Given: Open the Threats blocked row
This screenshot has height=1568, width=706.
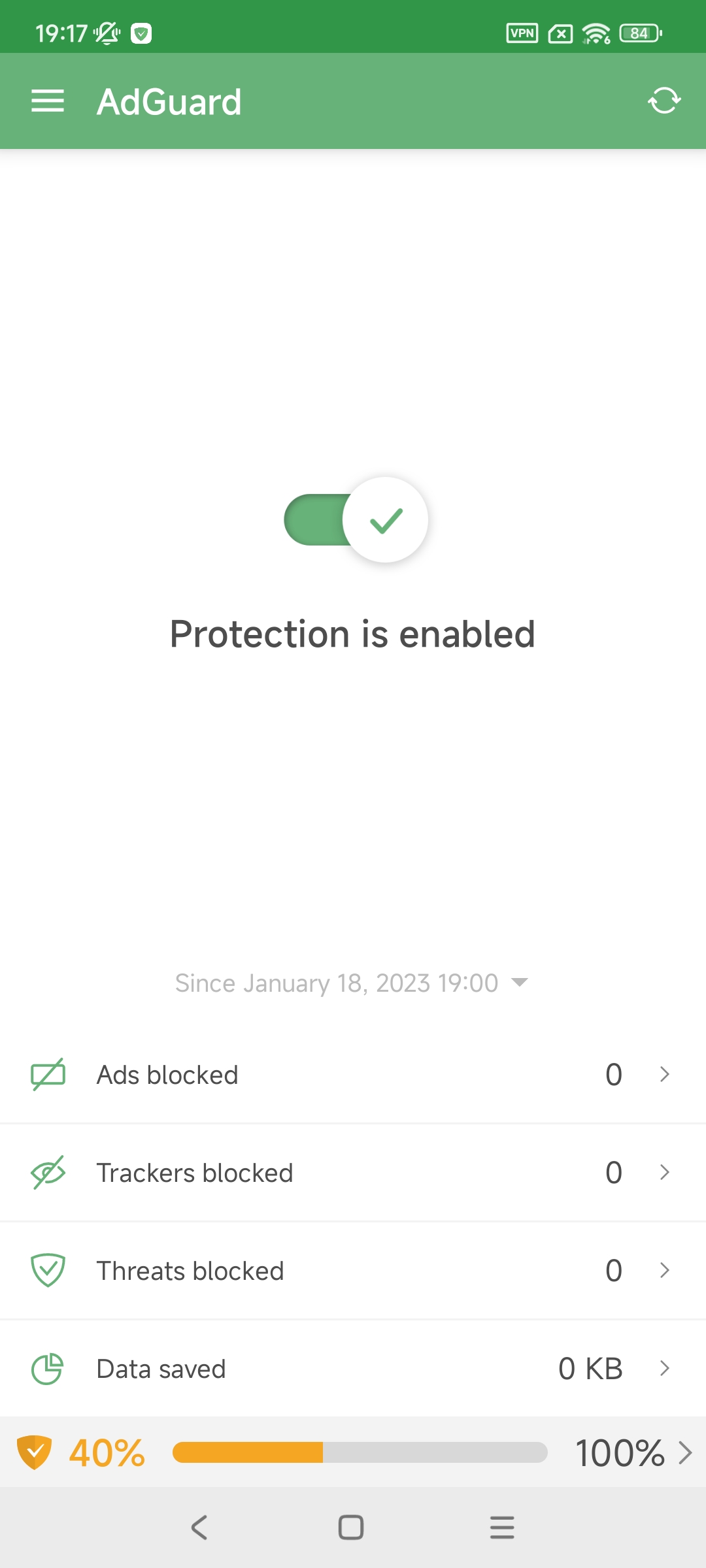Looking at the screenshot, I should tap(353, 1270).
